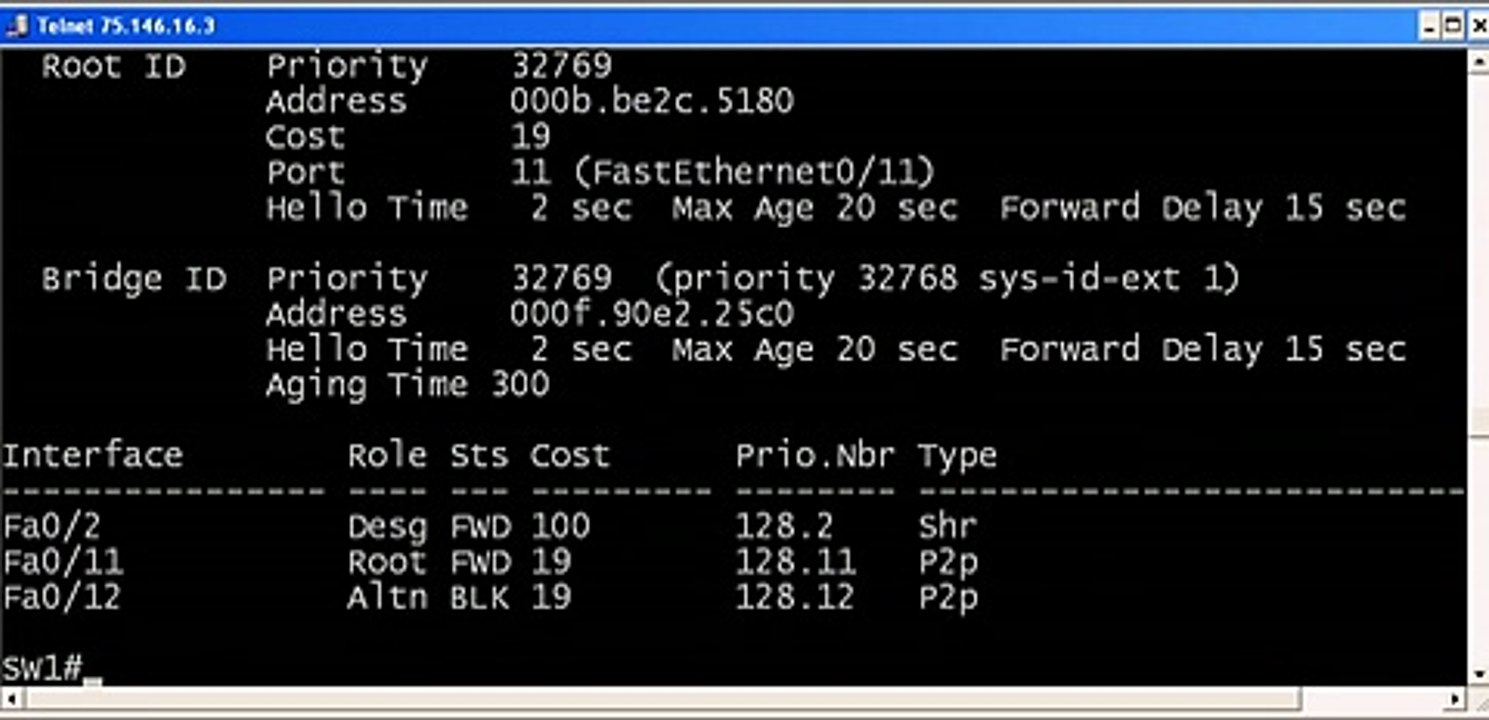The height and width of the screenshot is (720, 1489).
Task: Click root address 000b.be2c.5180
Action: 651,101
